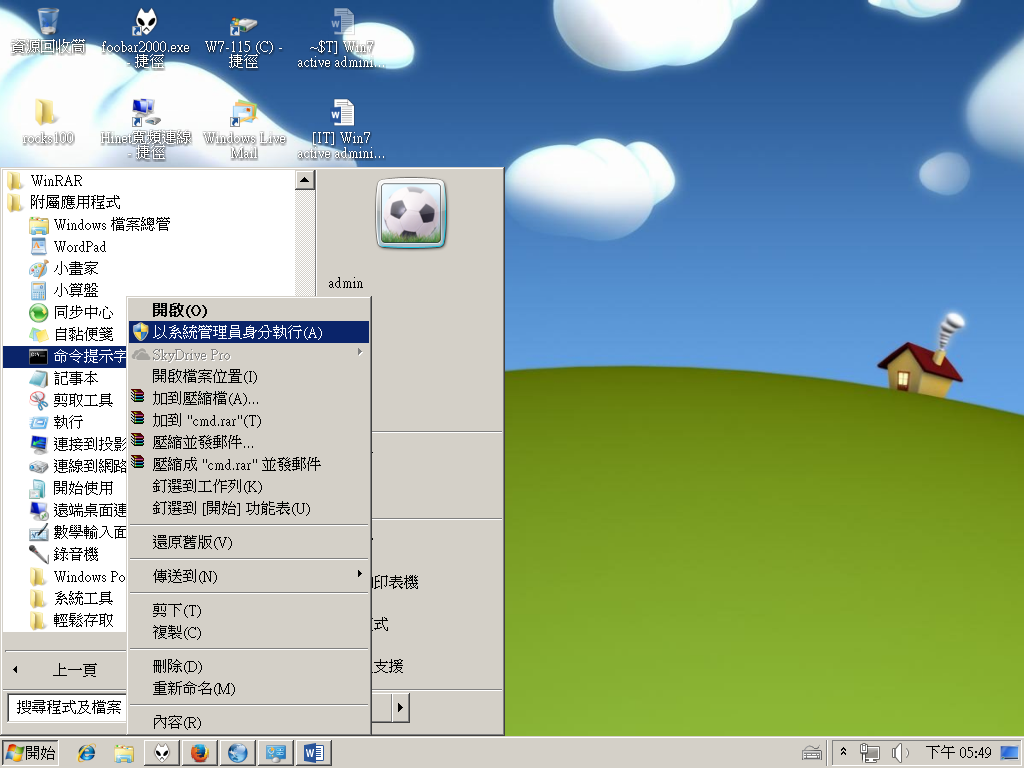
Task: Click the network tray icon
Action: [870, 753]
